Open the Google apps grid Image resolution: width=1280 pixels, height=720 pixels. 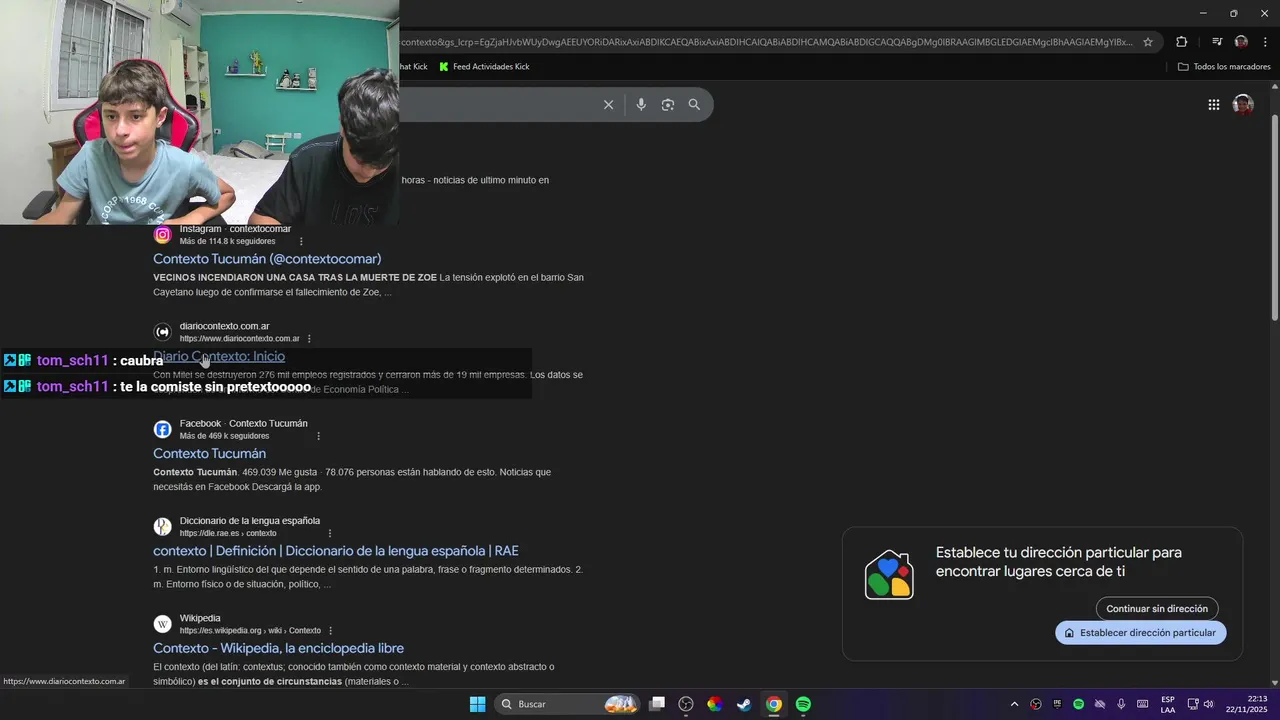[1213, 105]
